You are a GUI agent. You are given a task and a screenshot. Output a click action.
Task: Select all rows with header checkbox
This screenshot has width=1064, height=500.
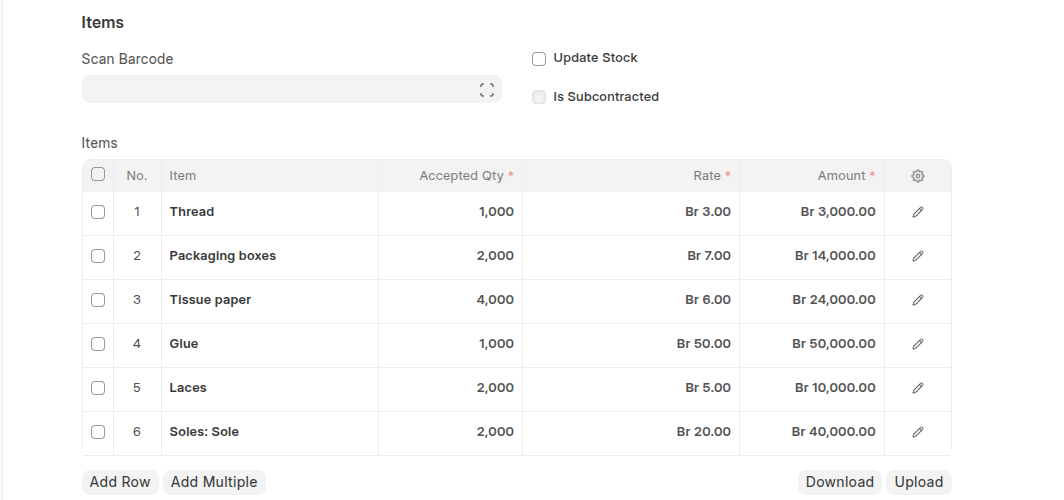pyautogui.click(x=98, y=175)
